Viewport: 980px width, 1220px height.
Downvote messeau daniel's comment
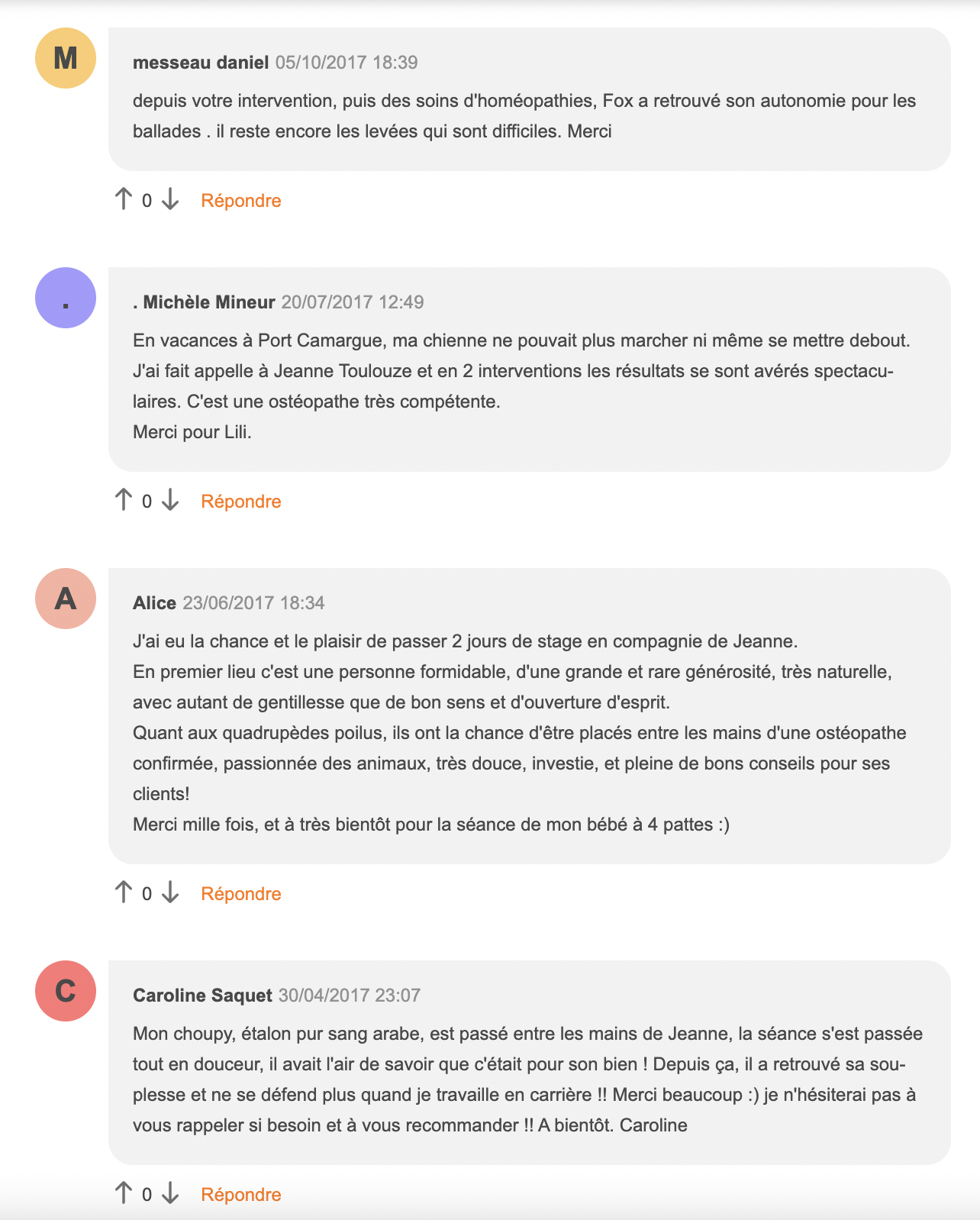click(170, 199)
